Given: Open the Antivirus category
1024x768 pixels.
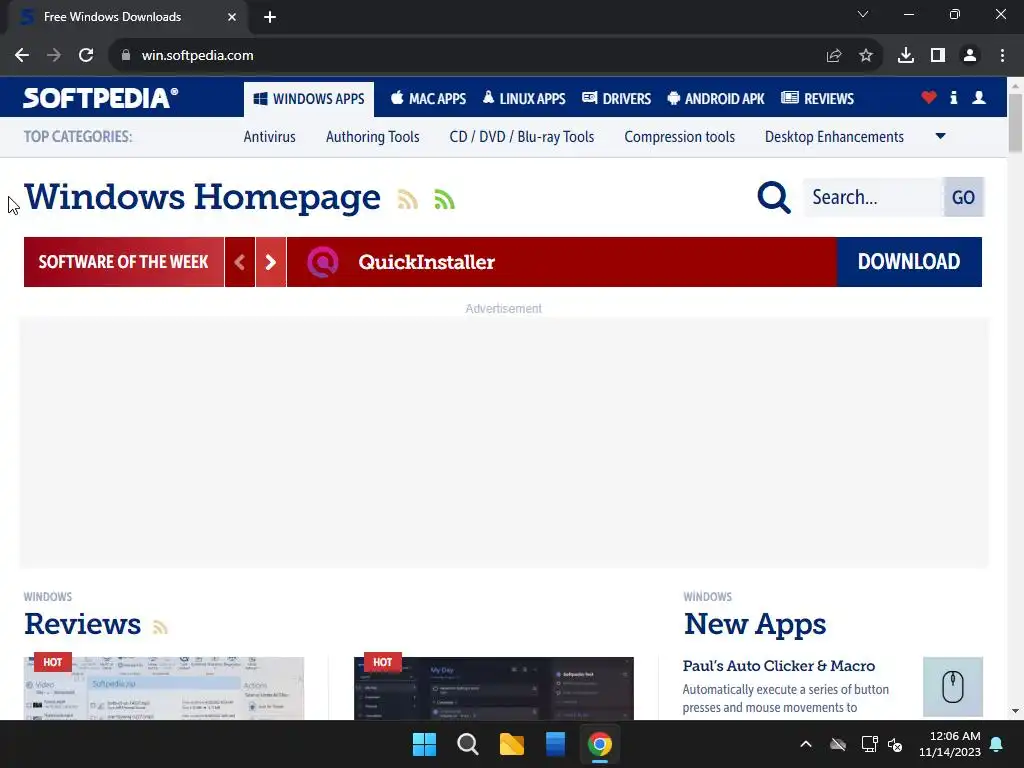Looking at the screenshot, I should 270,137.
